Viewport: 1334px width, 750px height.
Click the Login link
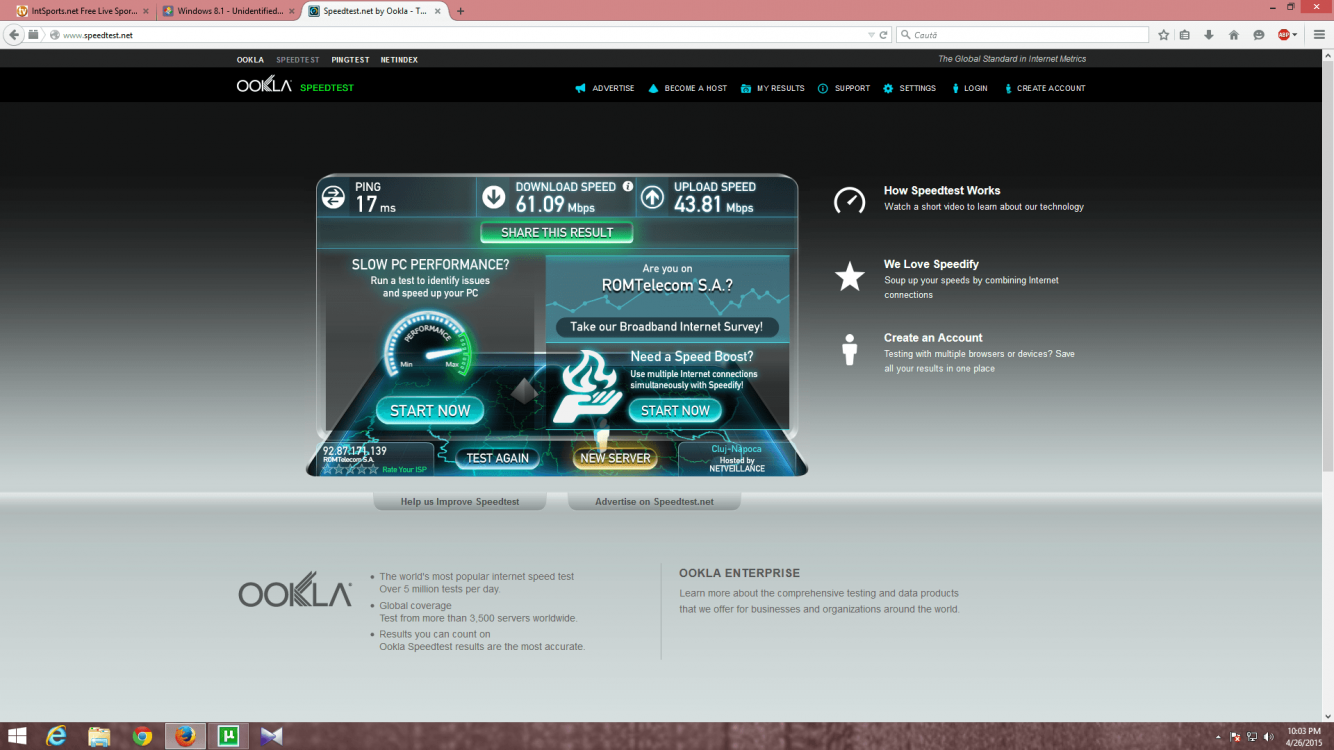[968, 88]
